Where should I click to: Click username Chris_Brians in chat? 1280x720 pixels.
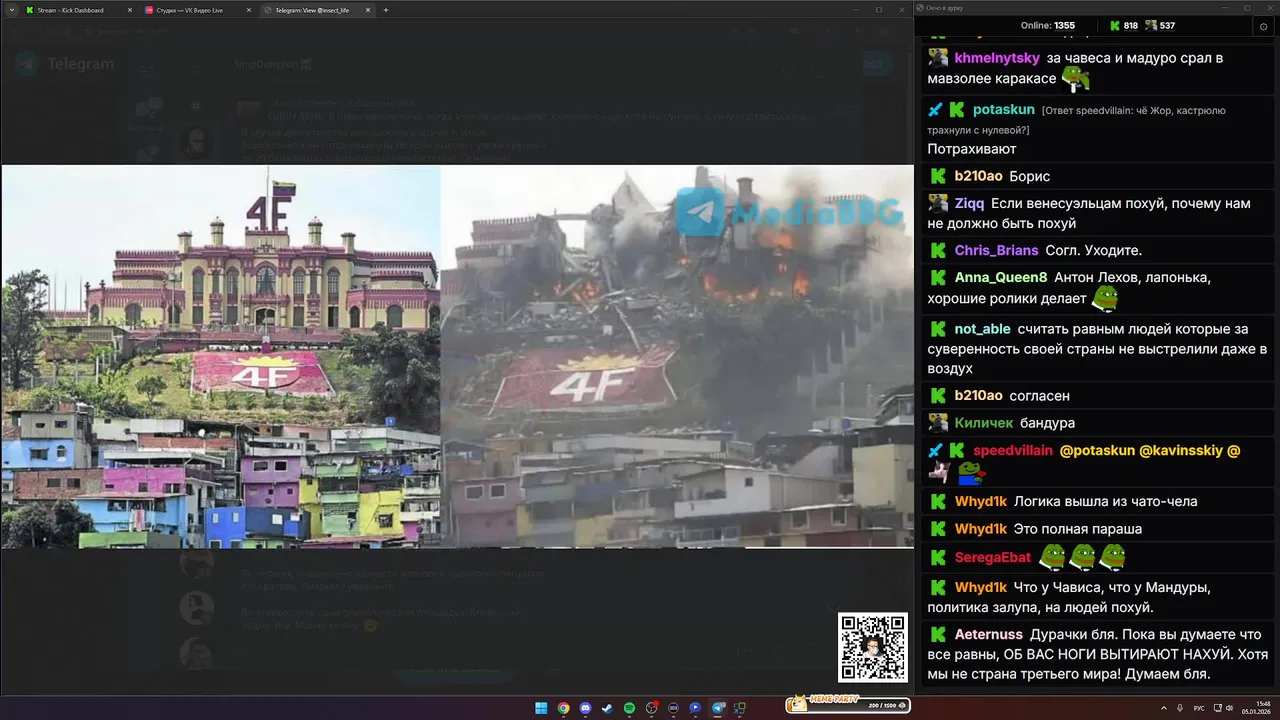pos(996,250)
